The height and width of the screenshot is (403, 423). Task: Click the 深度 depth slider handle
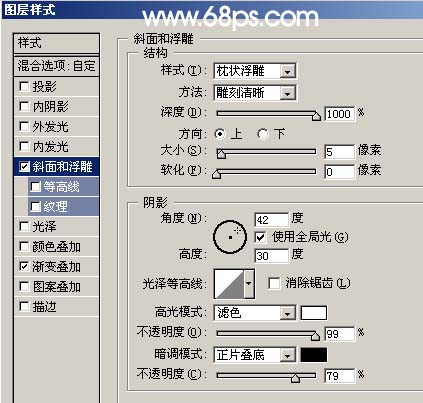tap(316, 116)
